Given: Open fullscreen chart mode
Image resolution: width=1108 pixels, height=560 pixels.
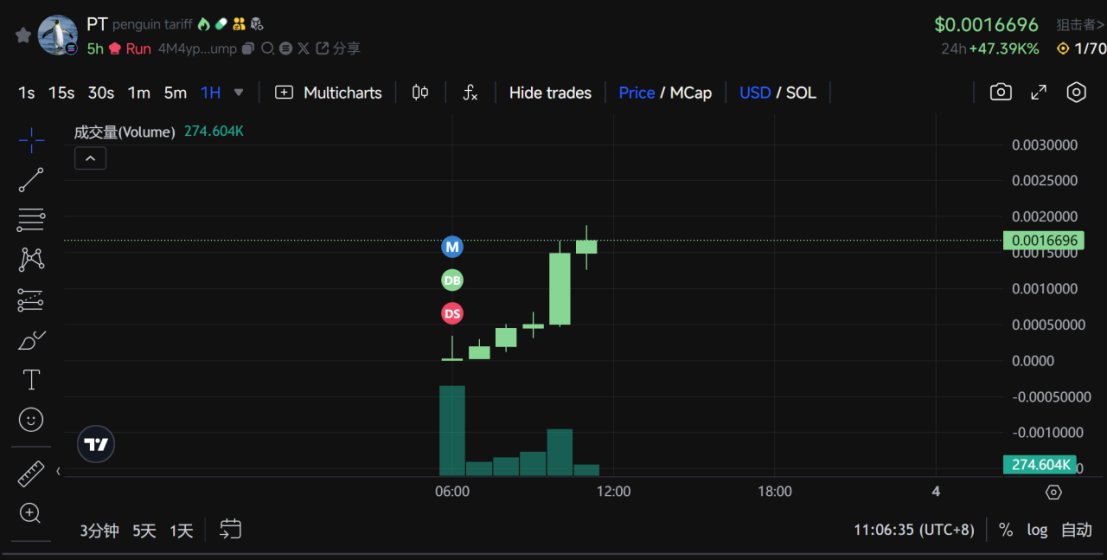Looking at the screenshot, I should click(x=1039, y=92).
